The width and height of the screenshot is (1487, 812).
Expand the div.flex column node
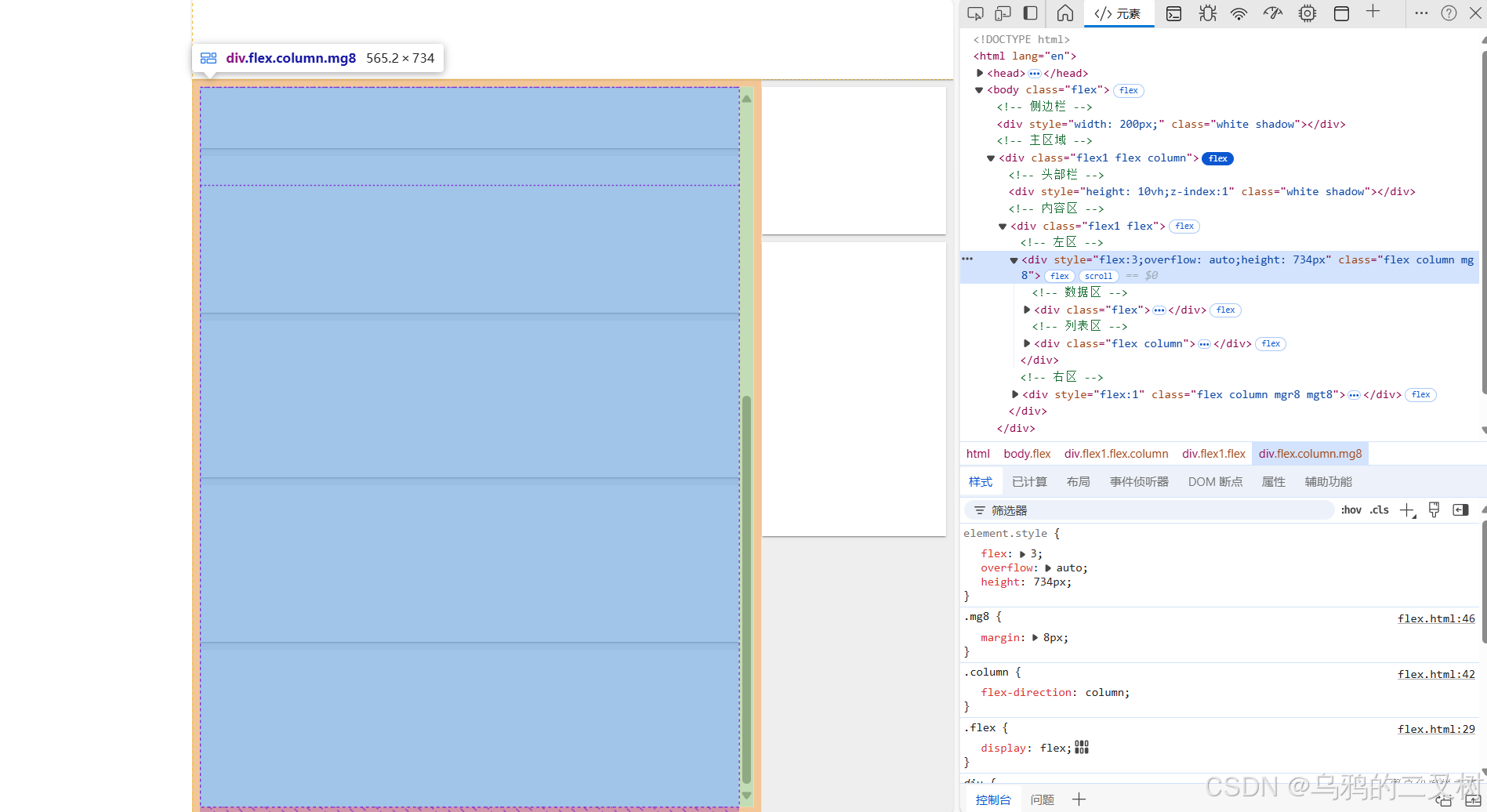point(1027,343)
